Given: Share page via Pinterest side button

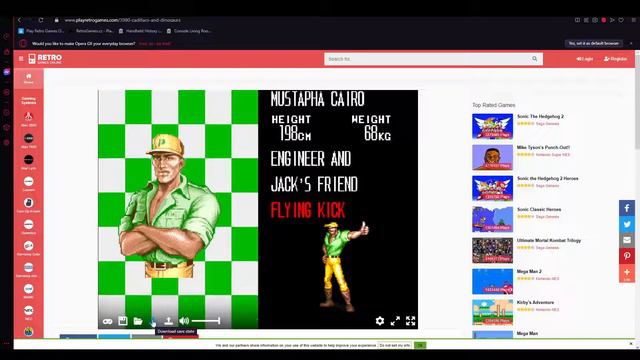Looking at the screenshot, I should coord(627,256).
